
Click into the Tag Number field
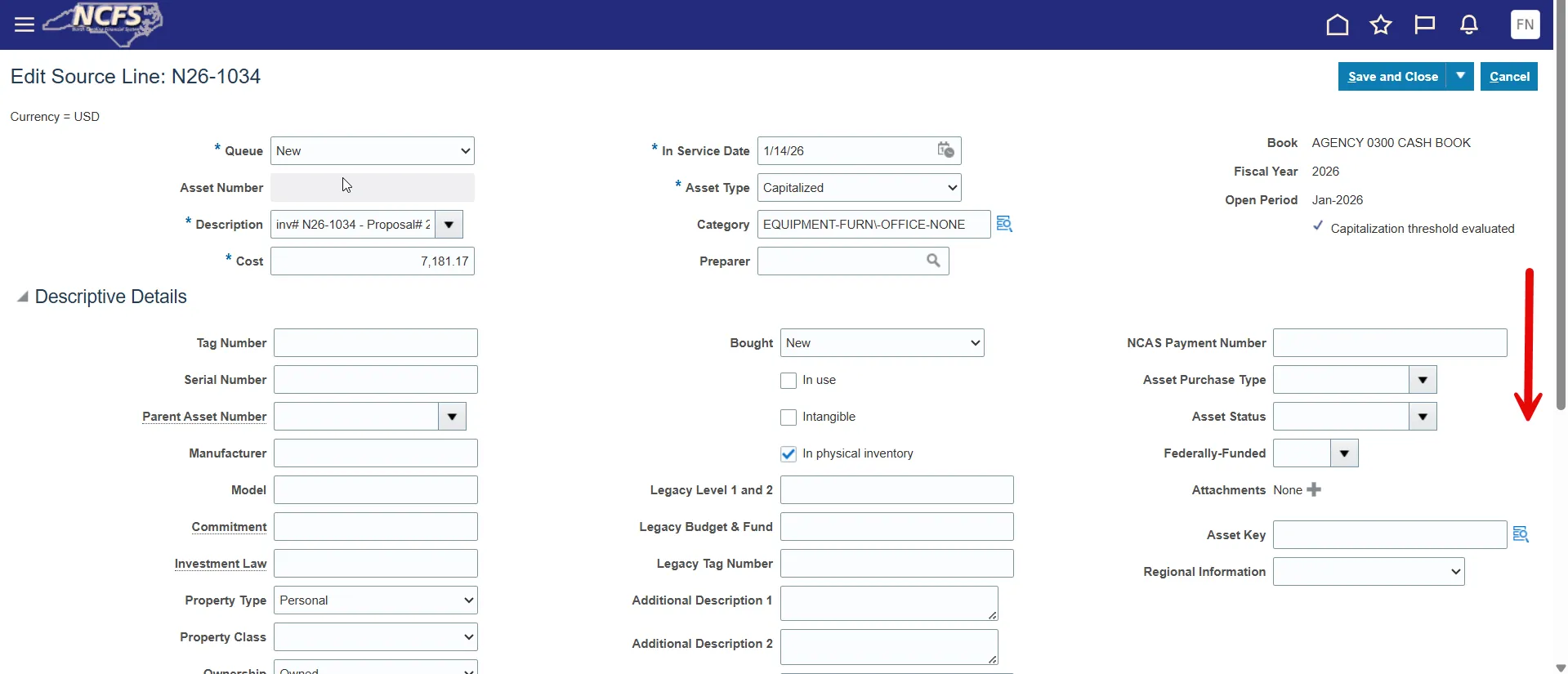tap(376, 343)
